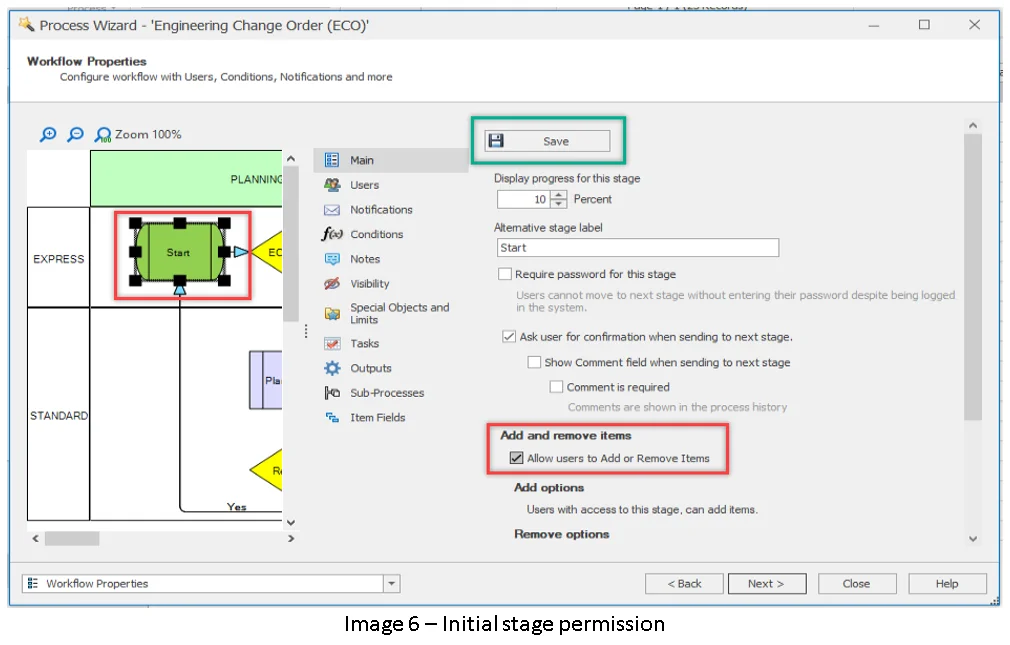The width and height of the screenshot is (1010, 645).
Task: Click the Notes icon
Action: [332, 259]
